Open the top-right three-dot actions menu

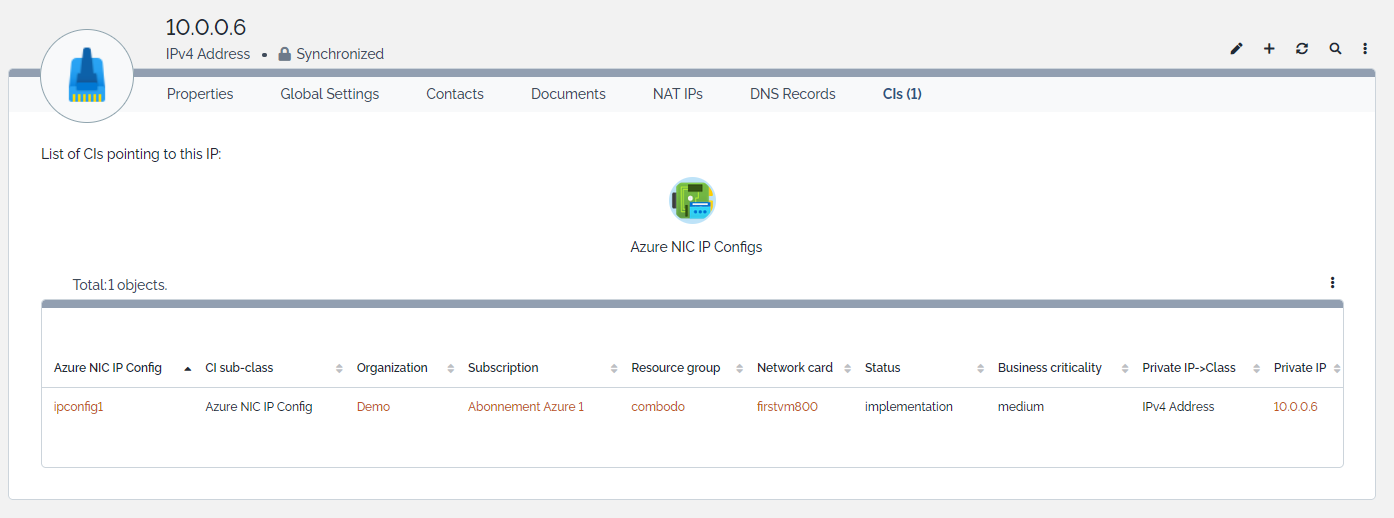pyautogui.click(x=1365, y=48)
